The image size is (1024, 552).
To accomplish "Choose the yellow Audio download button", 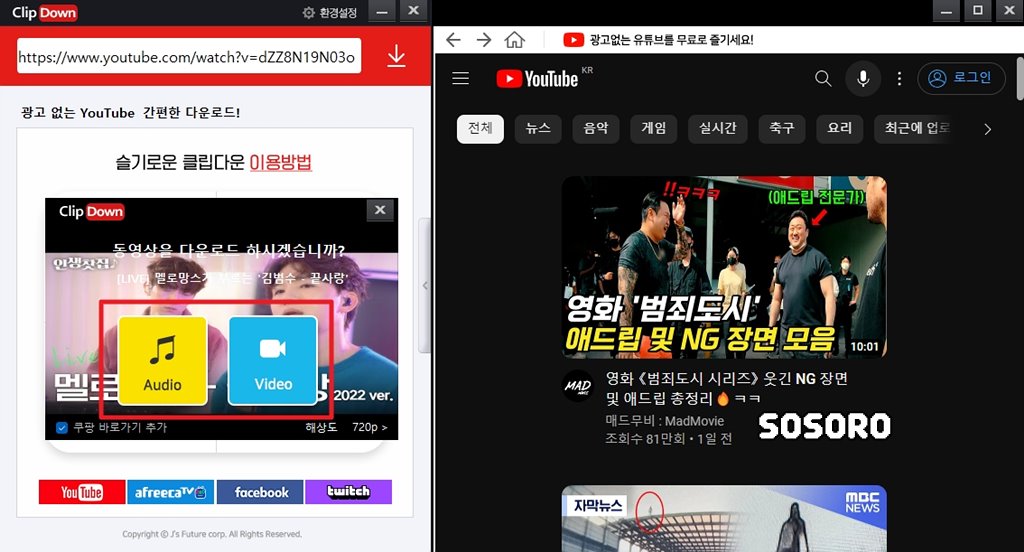I will (163, 360).
